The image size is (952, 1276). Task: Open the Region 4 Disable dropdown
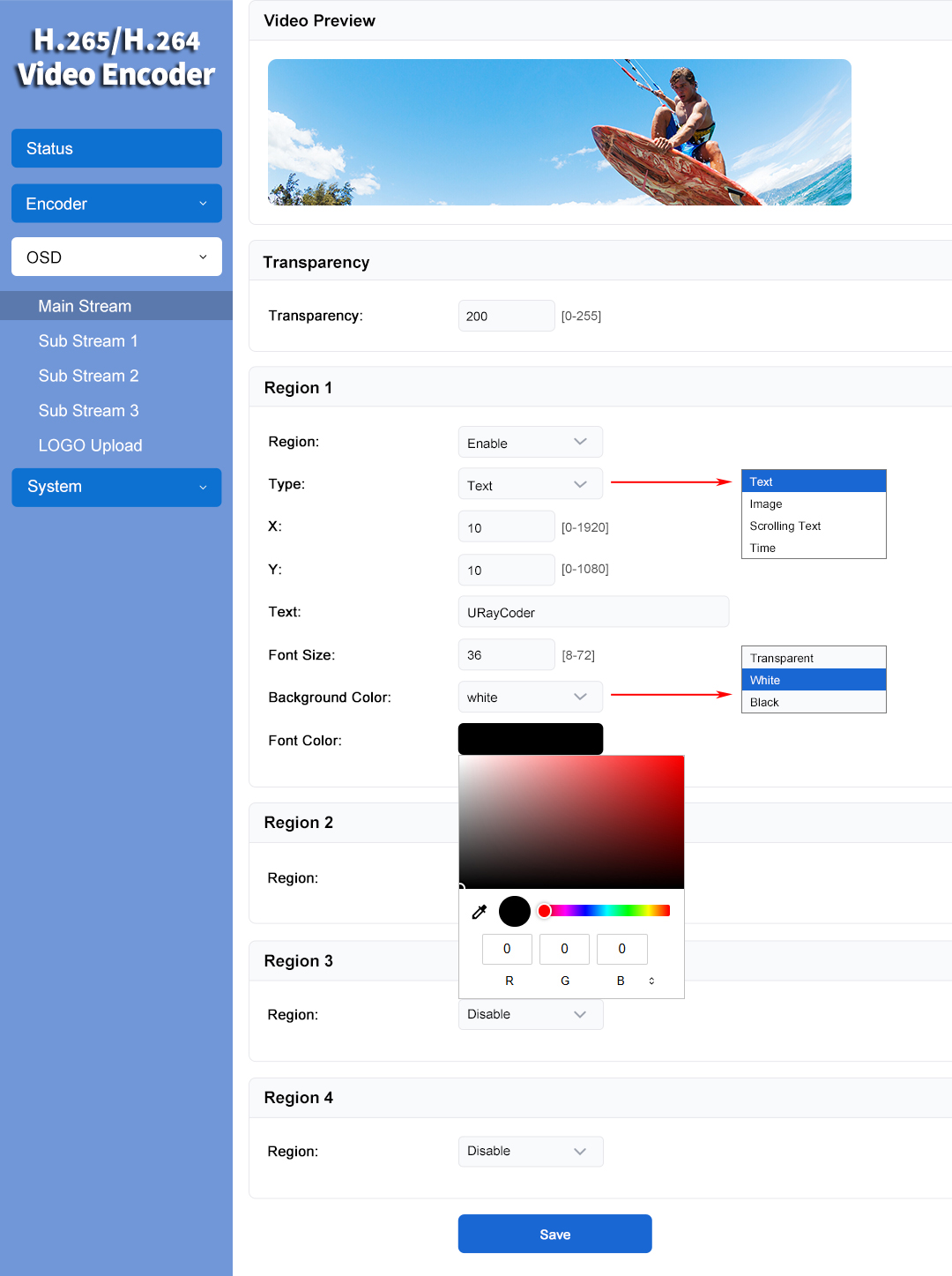point(531,1151)
